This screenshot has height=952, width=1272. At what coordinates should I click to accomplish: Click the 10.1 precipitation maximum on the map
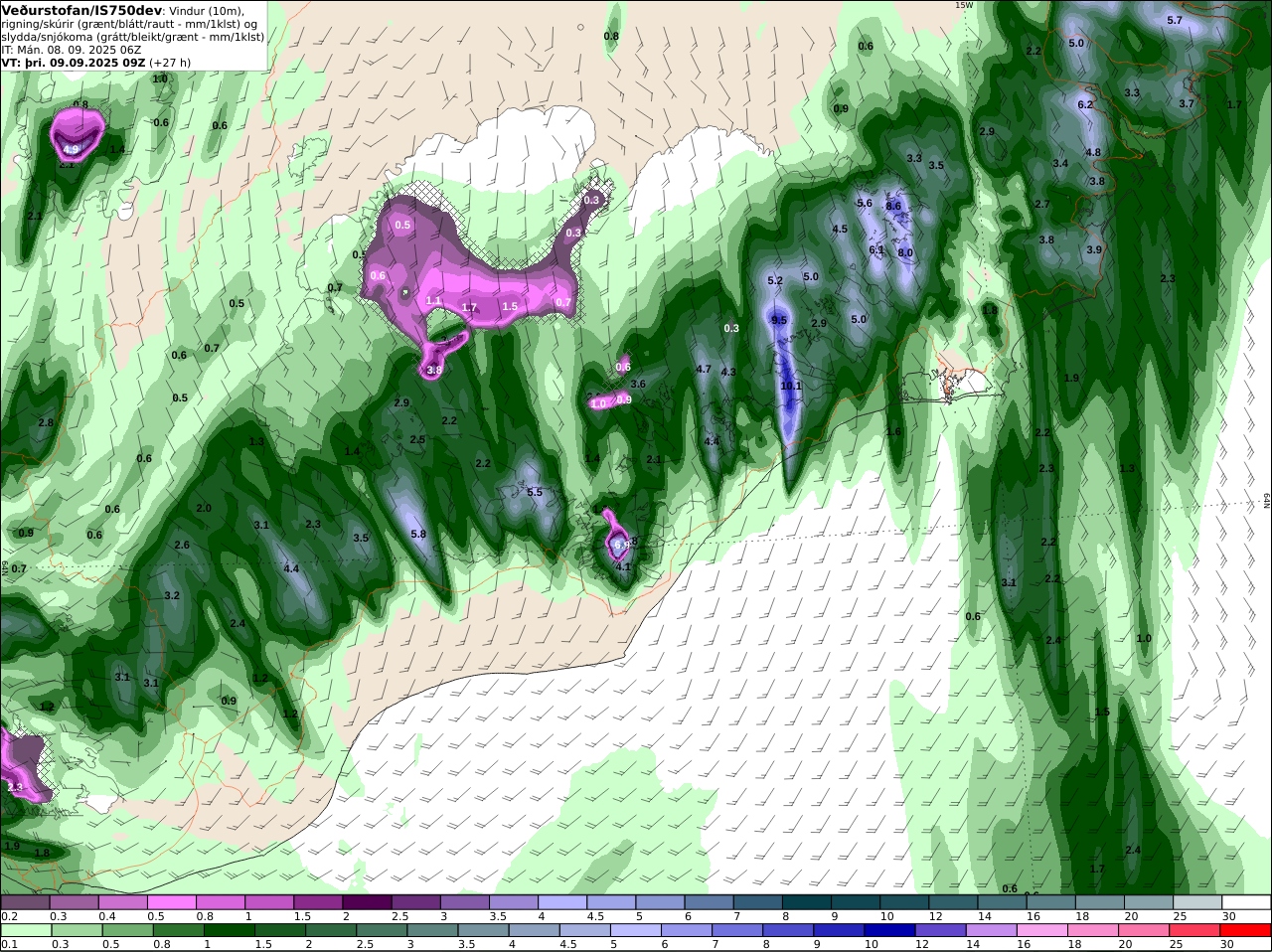[x=790, y=386]
